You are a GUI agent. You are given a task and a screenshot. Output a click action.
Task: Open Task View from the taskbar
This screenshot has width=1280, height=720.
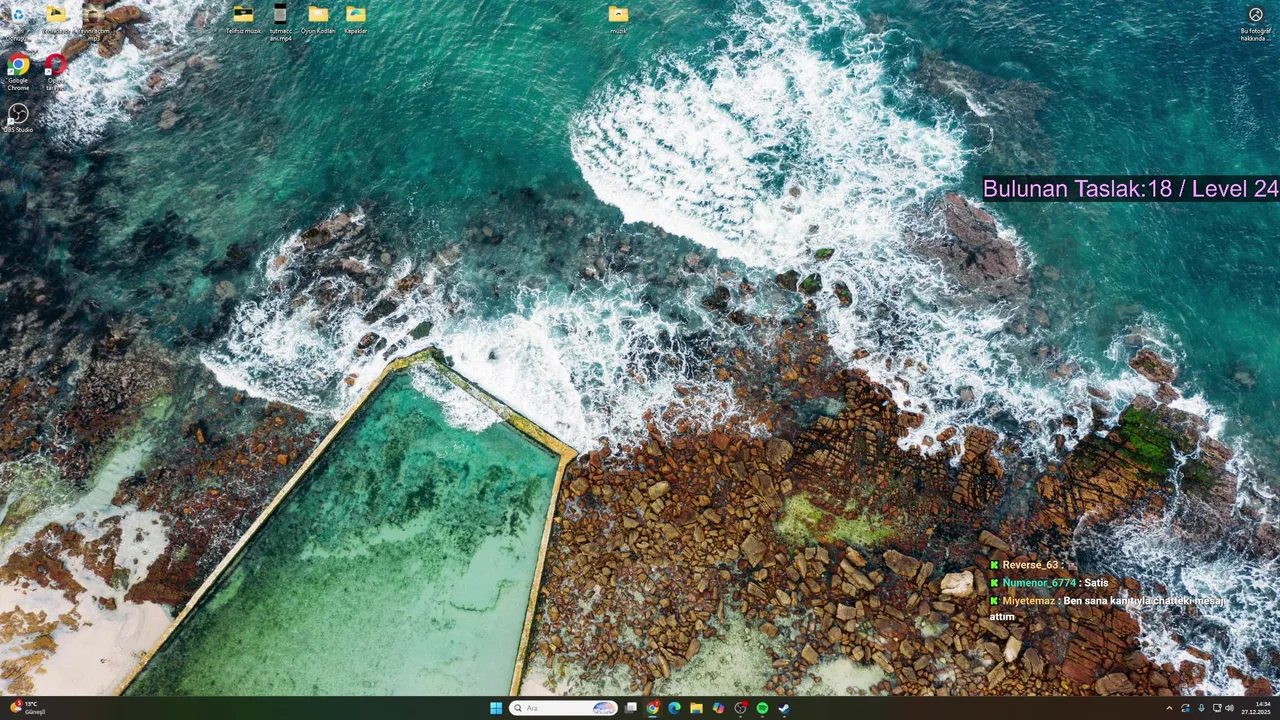(x=631, y=708)
